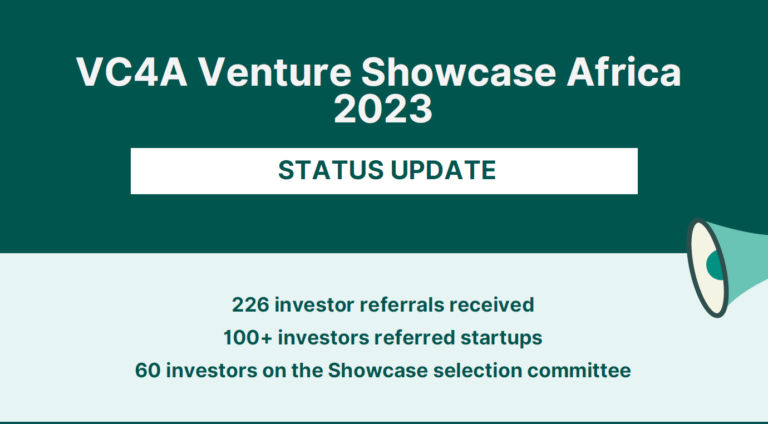Viewport: 768px width, 424px height.
Task: Click the megaphone icon
Action: coord(727,267)
